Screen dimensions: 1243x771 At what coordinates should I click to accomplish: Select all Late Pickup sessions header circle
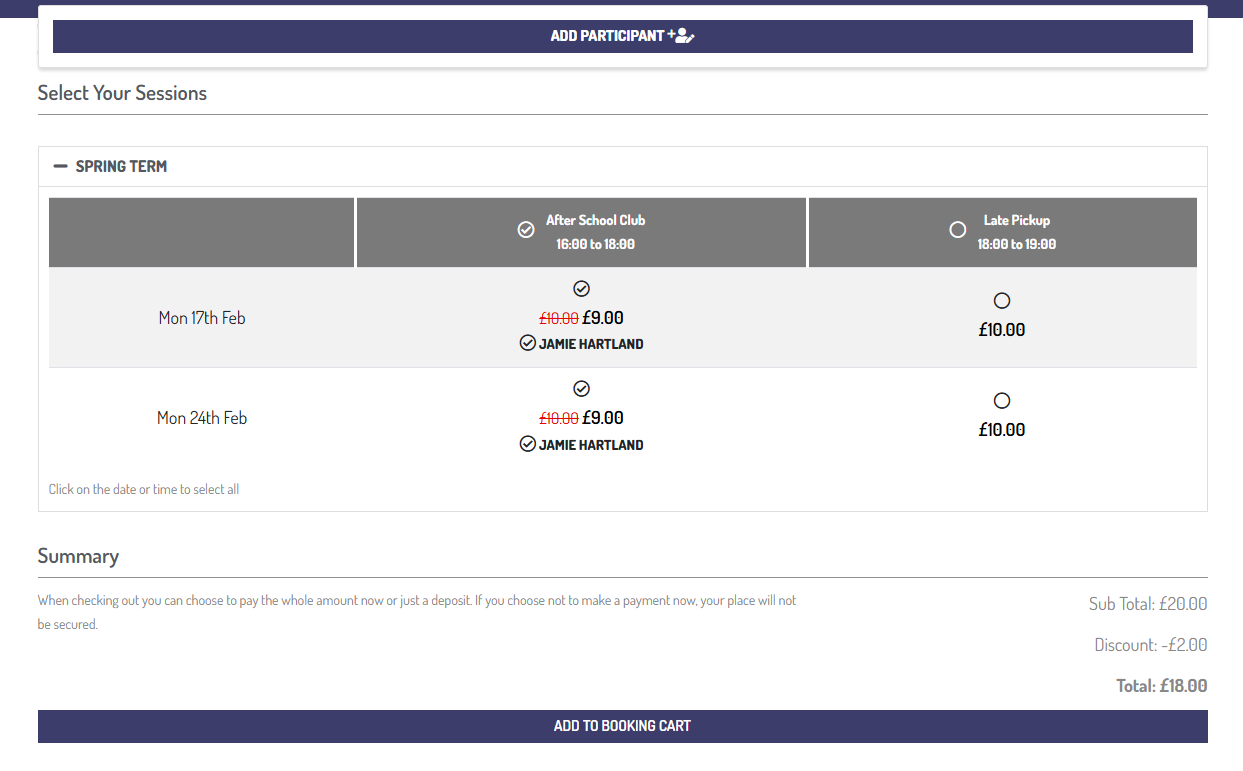point(957,230)
